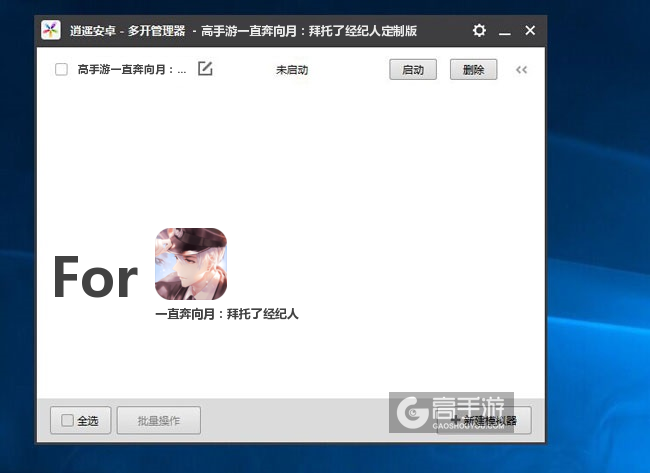The width and height of the screenshot is (650, 473).
Task: Click the pinwheel app logo in title bar
Action: pyautogui.click(x=51, y=30)
